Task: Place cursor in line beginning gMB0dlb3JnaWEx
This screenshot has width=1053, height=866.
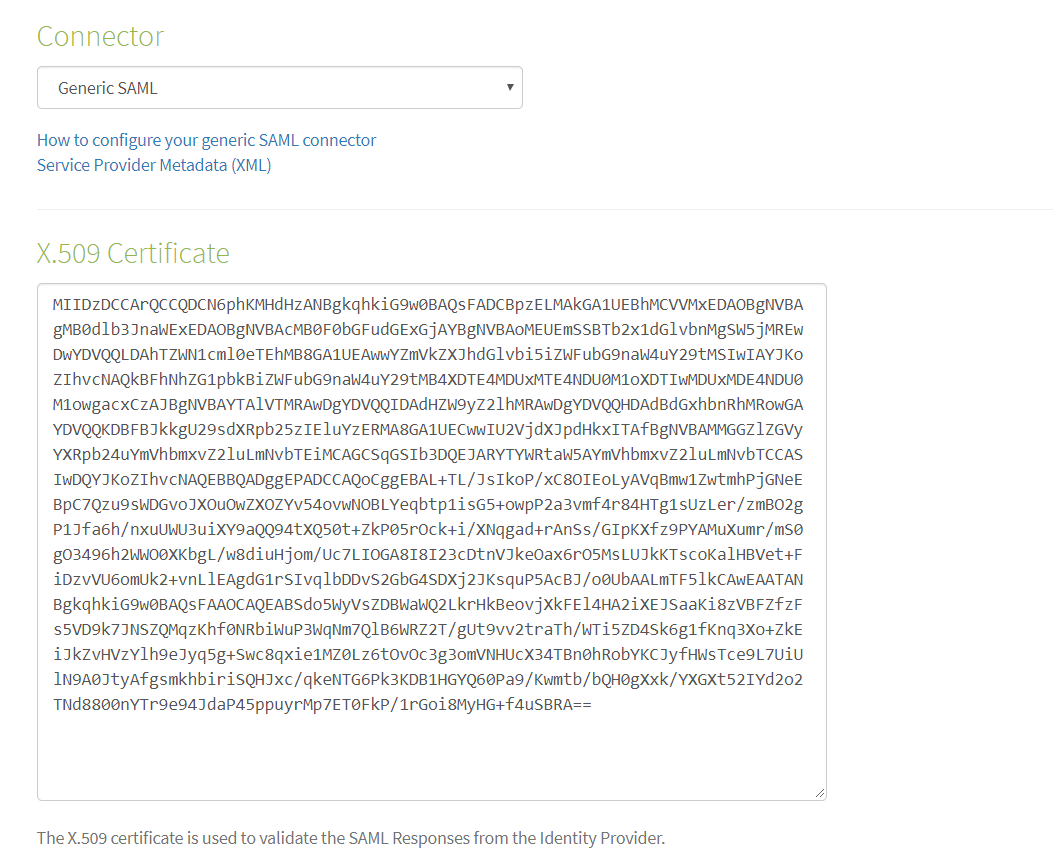Action: click(x=428, y=330)
